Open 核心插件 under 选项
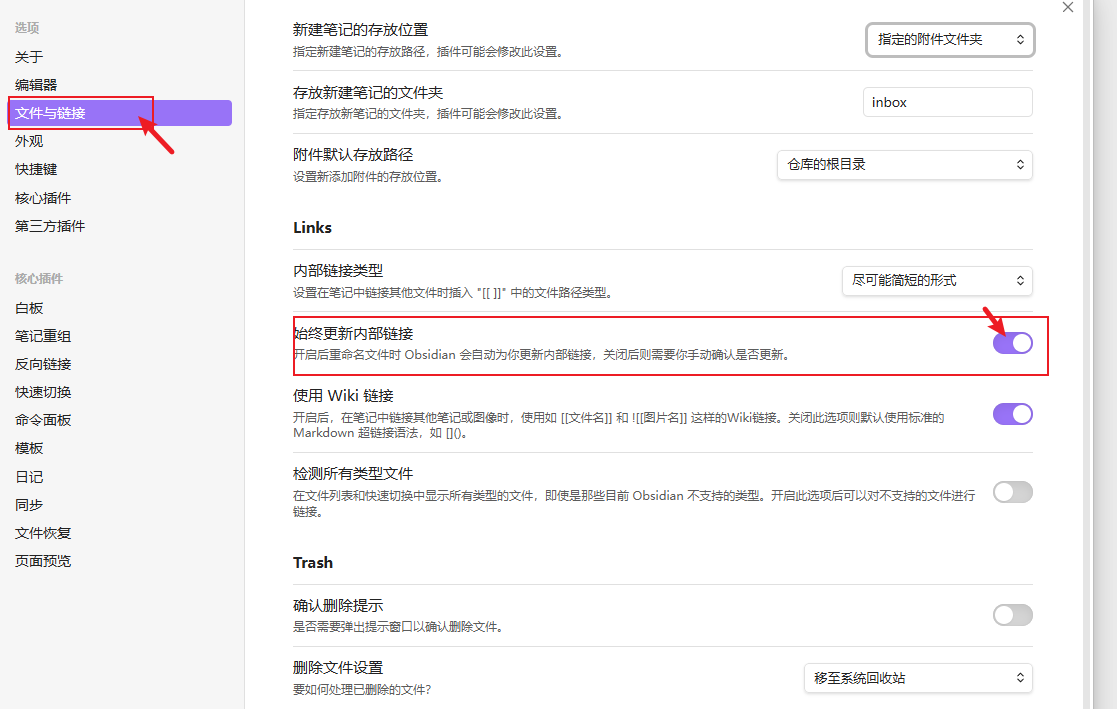1117x709 pixels. point(43,198)
